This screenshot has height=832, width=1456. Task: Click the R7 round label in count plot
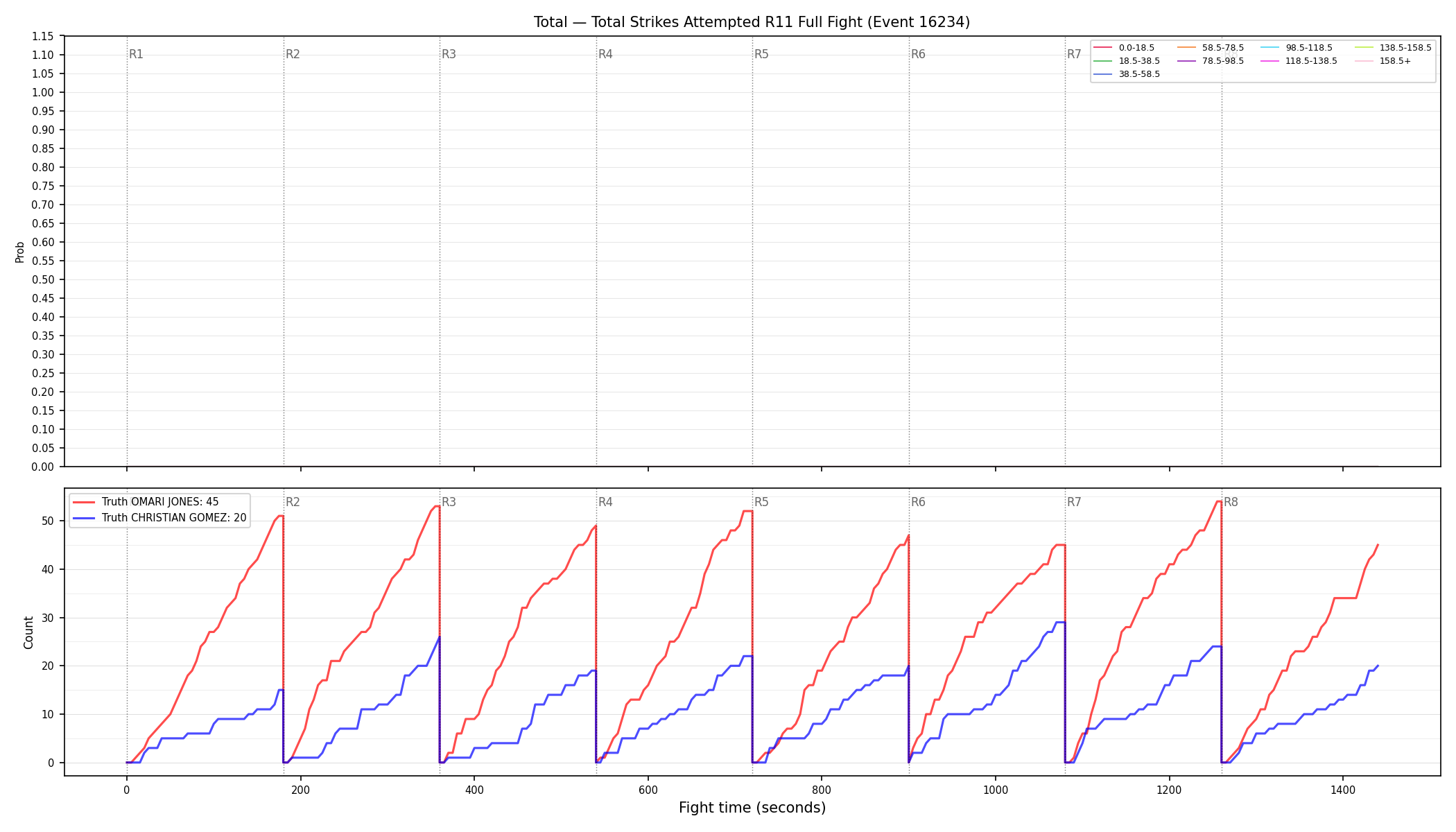coord(1075,502)
